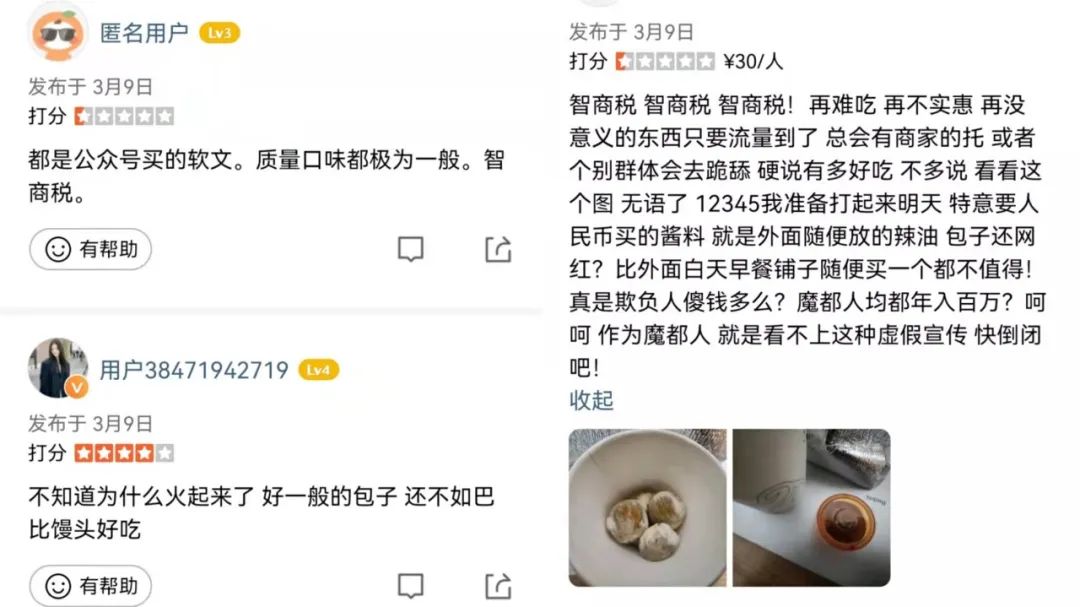Open user 38471942719's profile photo
Image resolution: width=1080 pixels, height=607 pixels.
[59, 368]
